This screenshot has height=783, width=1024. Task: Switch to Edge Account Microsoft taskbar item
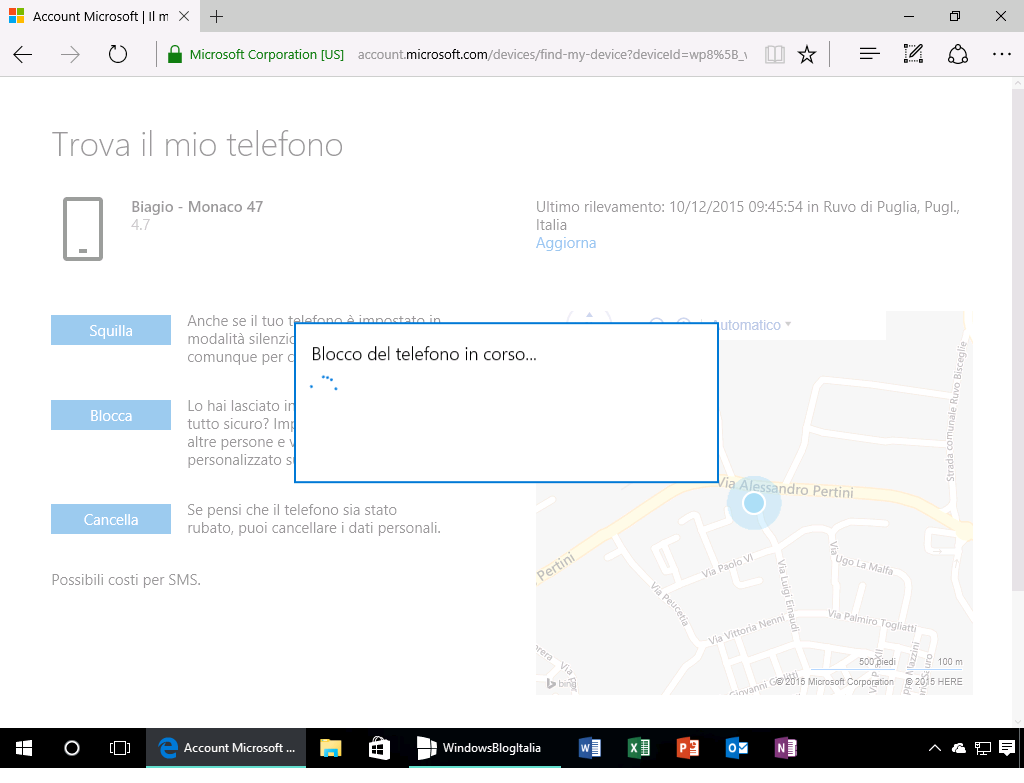click(x=226, y=748)
